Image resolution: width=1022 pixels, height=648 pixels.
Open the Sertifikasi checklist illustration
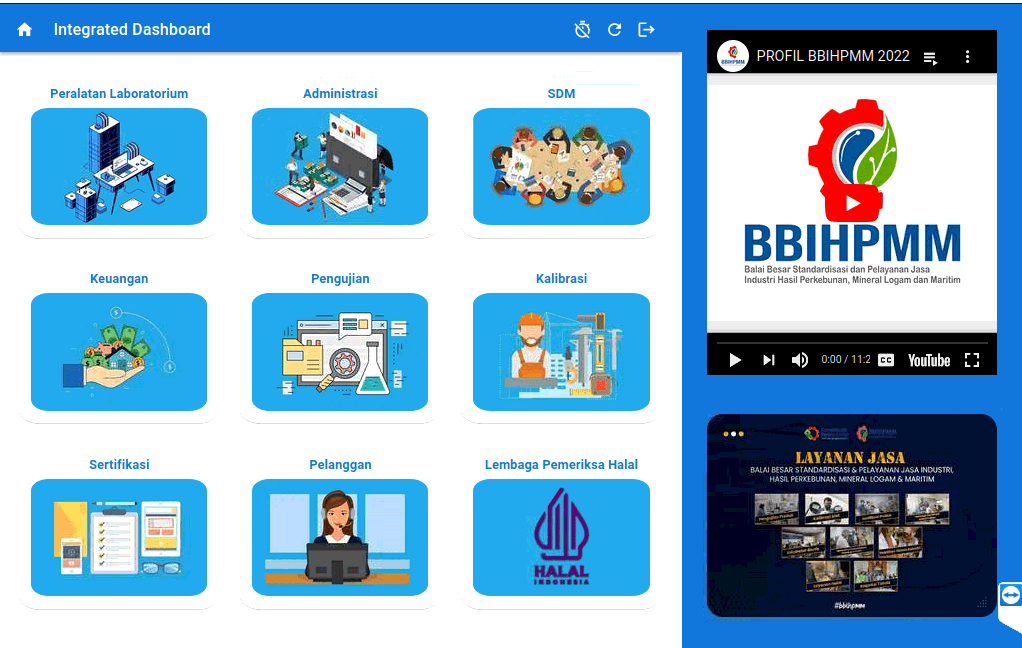[119, 537]
